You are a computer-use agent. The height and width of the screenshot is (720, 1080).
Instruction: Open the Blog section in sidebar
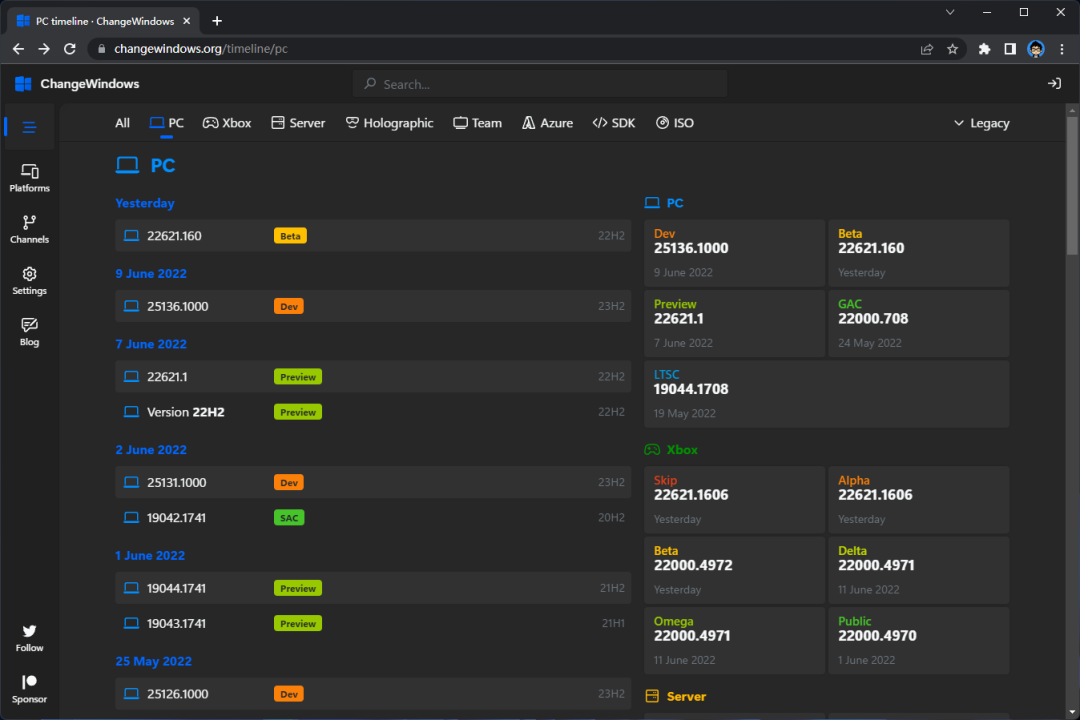click(x=29, y=332)
